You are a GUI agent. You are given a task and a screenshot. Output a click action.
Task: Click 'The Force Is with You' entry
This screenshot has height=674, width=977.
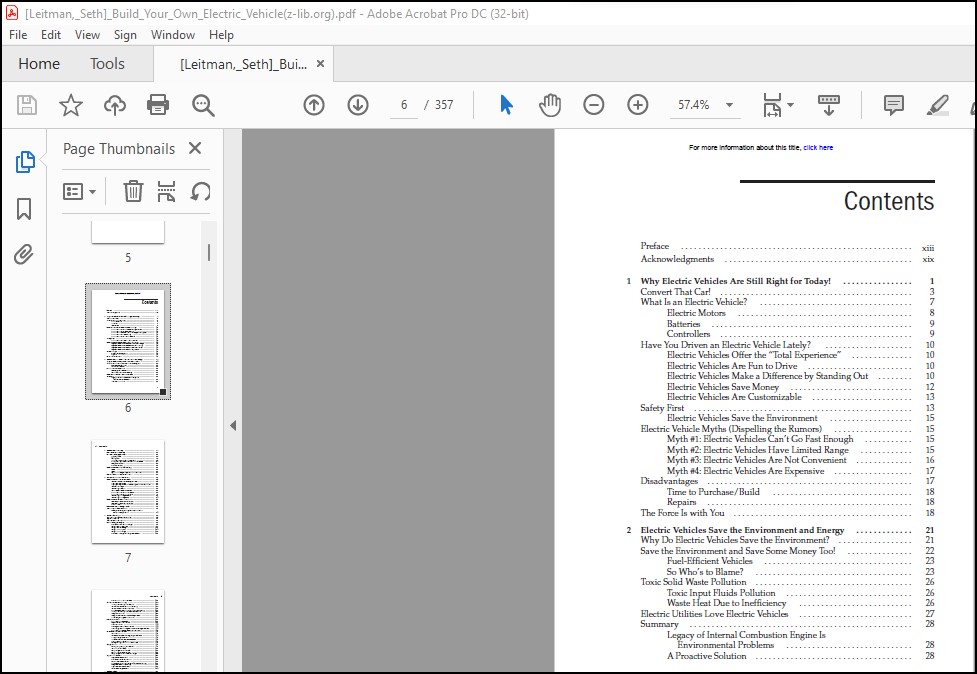coord(682,513)
